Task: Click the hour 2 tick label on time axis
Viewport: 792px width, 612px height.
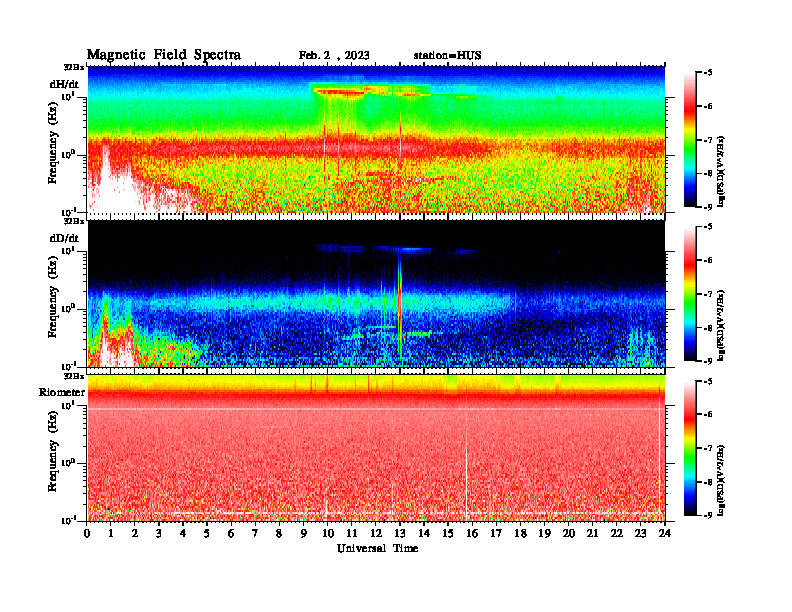Action: (135, 534)
